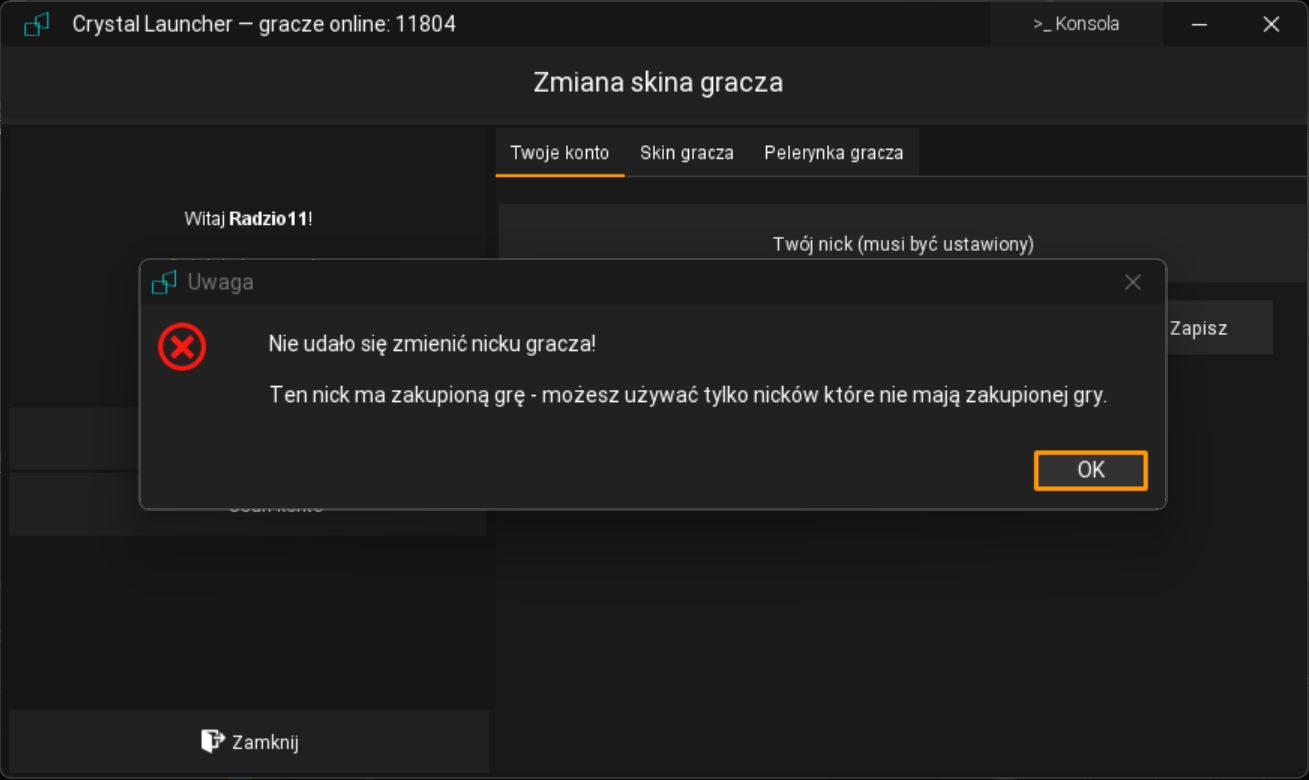This screenshot has height=780, width=1309.
Task: Click the exit door icon beside Zamknij
Action: (212, 741)
